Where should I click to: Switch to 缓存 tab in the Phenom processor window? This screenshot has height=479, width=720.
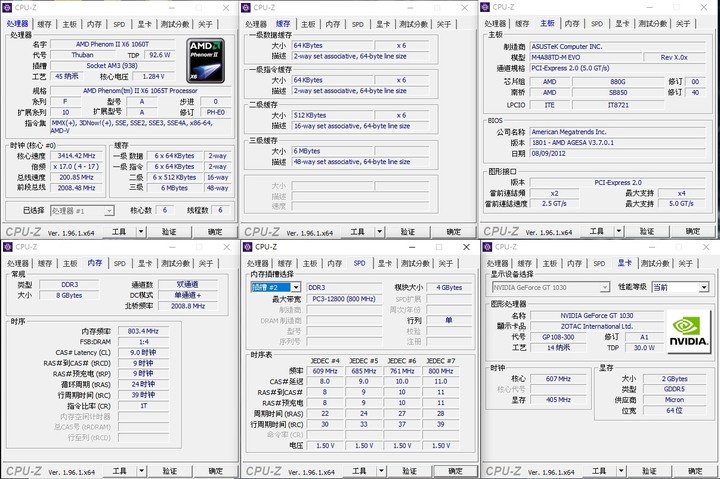(45, 24)
